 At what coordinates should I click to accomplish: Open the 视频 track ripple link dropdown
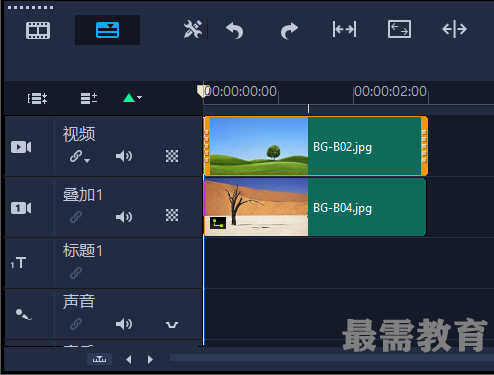80,156
